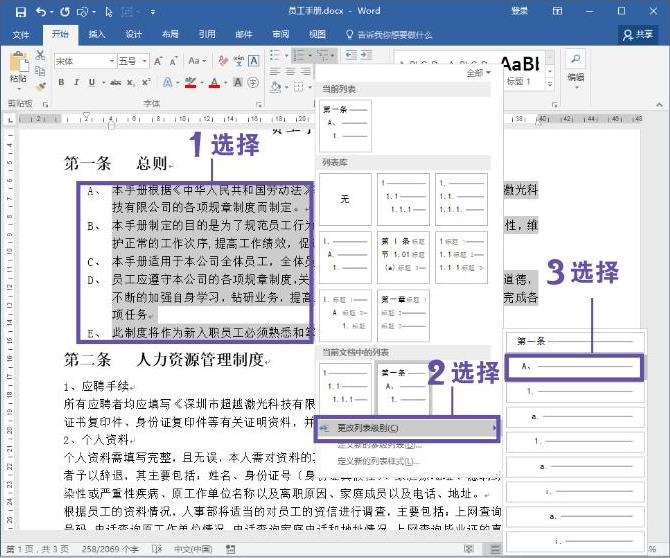Open the list filter dropdown in the list panel

click(478, 73)
